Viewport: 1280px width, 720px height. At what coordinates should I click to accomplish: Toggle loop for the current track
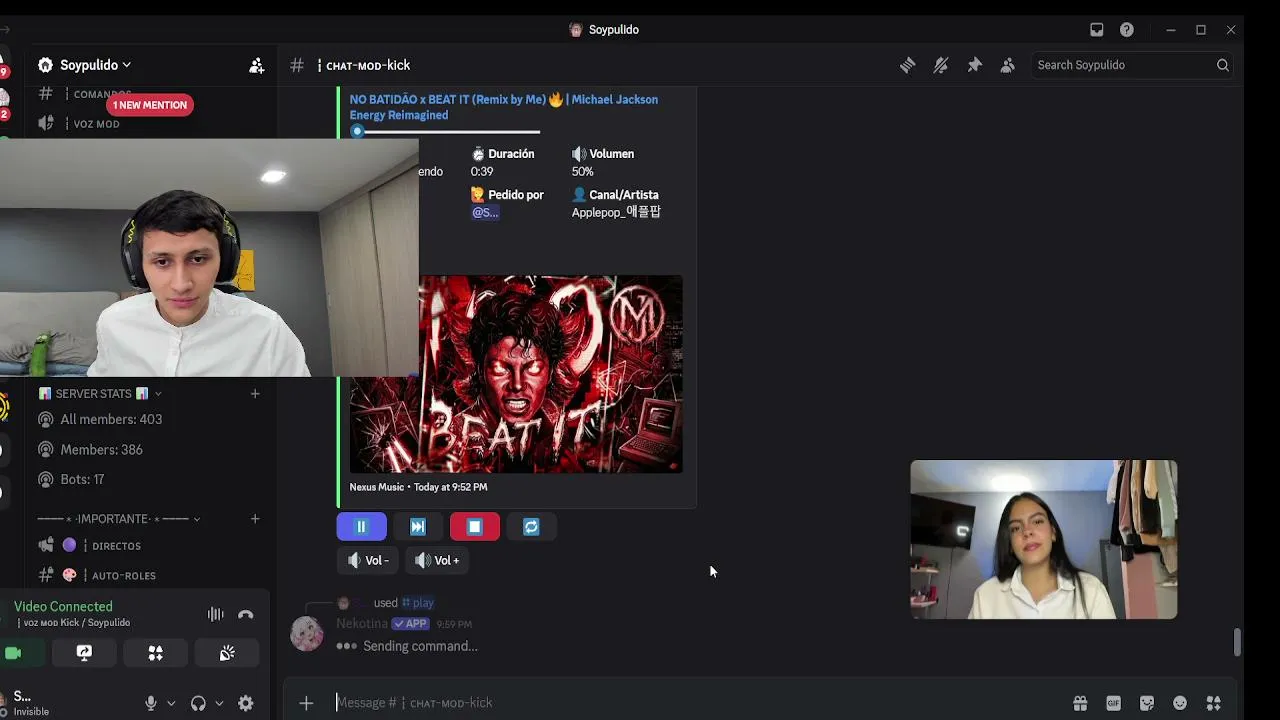(531, 527)
